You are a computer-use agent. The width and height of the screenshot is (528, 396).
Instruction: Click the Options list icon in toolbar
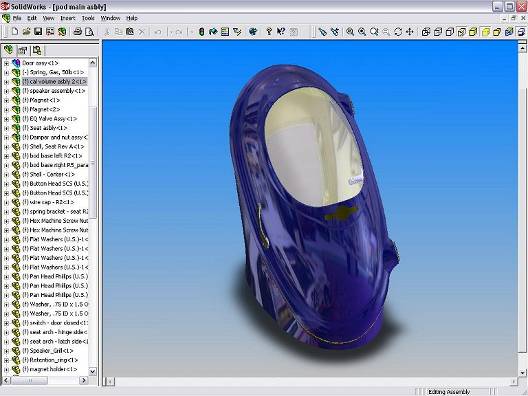click(225, 32)
